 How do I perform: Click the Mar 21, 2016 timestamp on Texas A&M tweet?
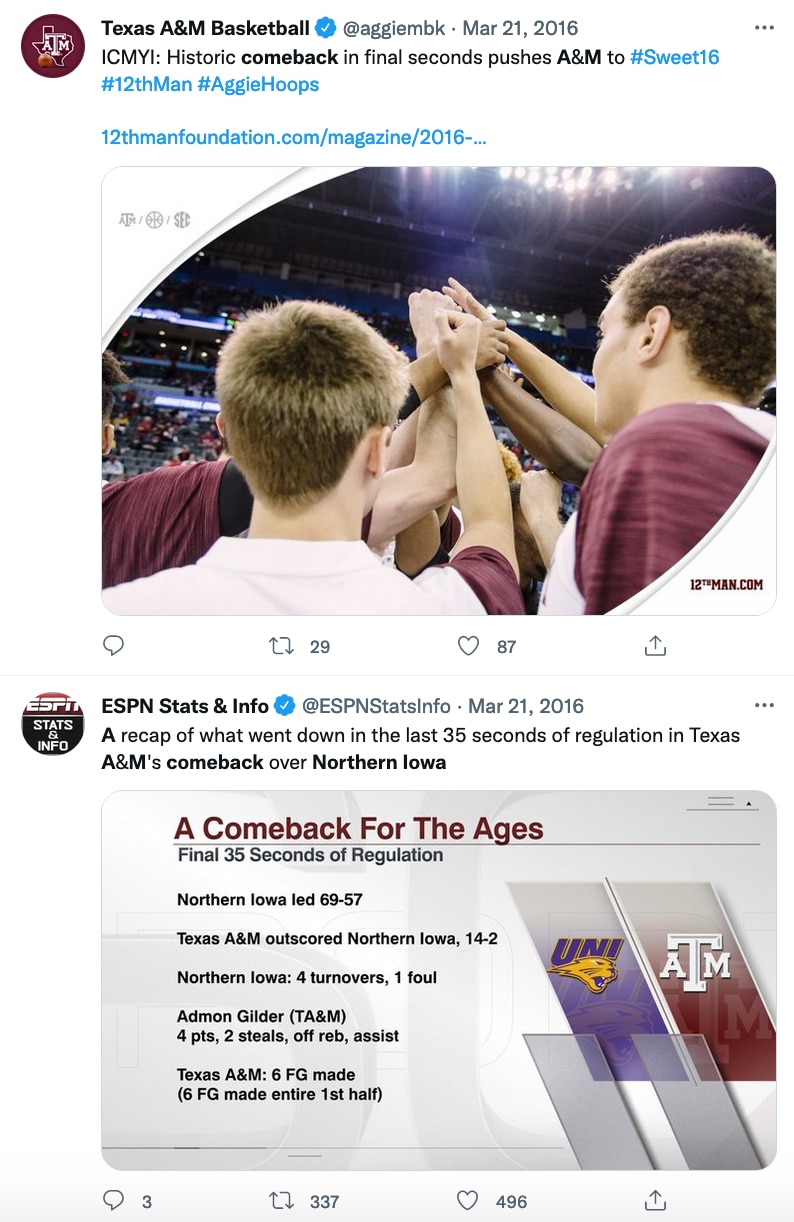(x=520, y=28)
